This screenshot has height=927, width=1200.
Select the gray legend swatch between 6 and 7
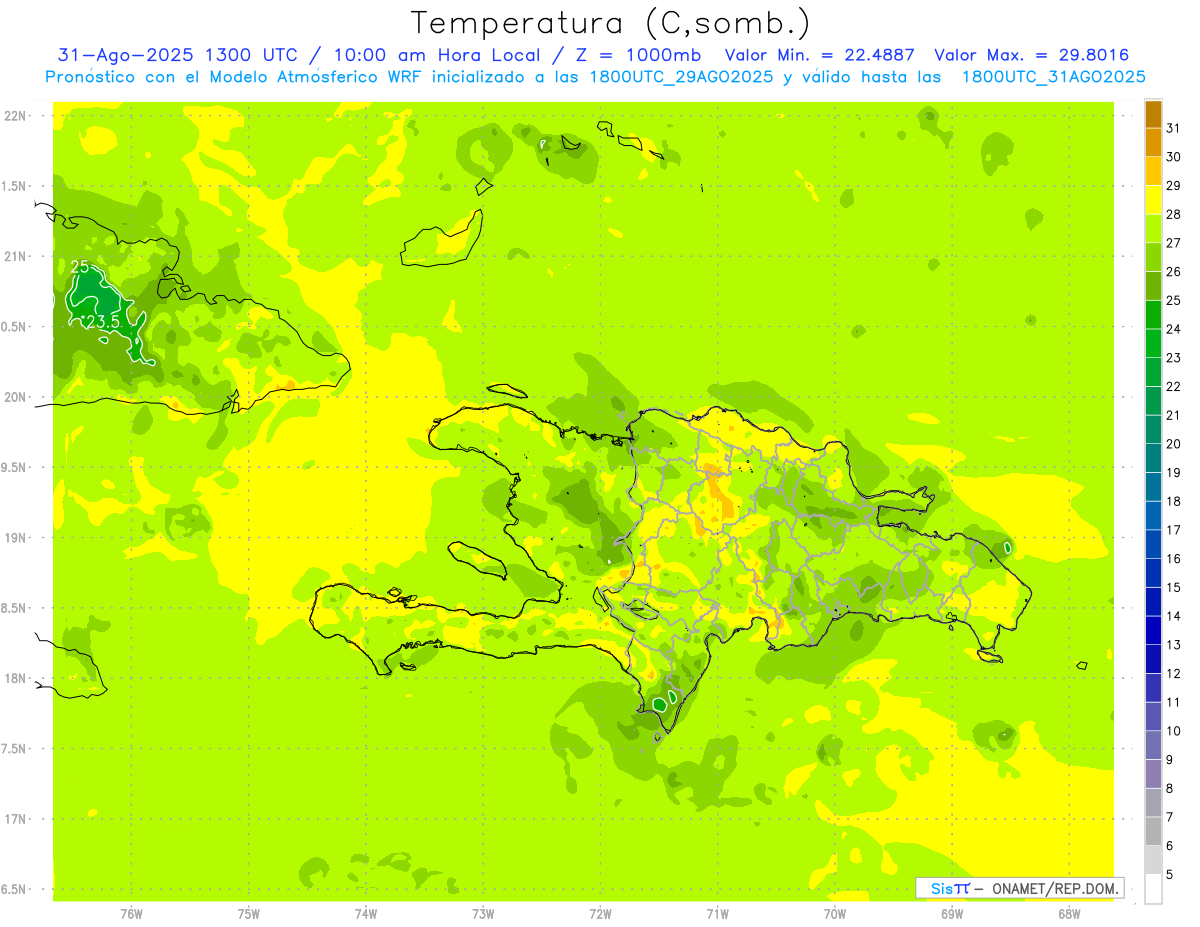coord(1153,832)
